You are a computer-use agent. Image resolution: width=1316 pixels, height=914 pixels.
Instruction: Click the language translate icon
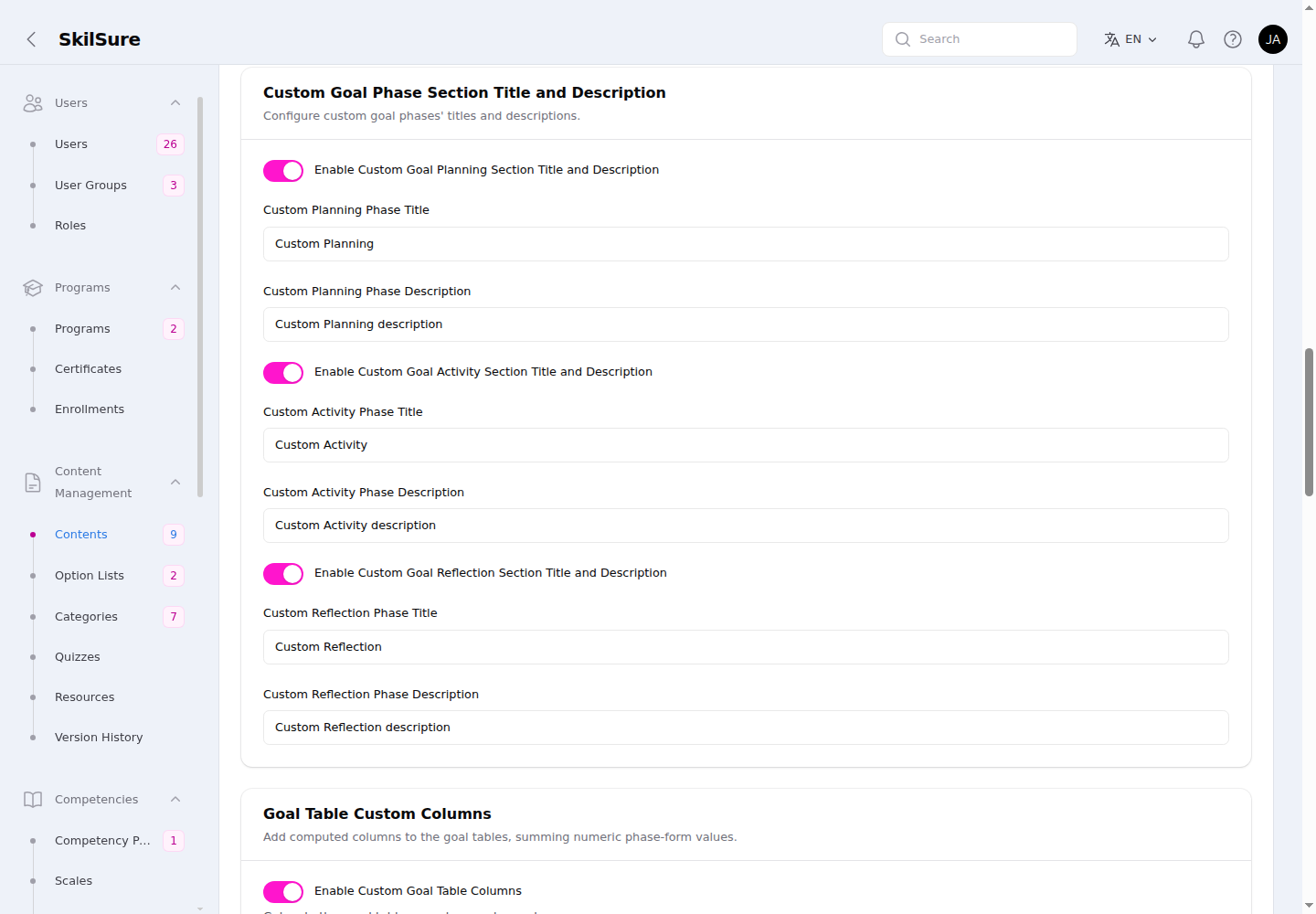coord(1111,39)
